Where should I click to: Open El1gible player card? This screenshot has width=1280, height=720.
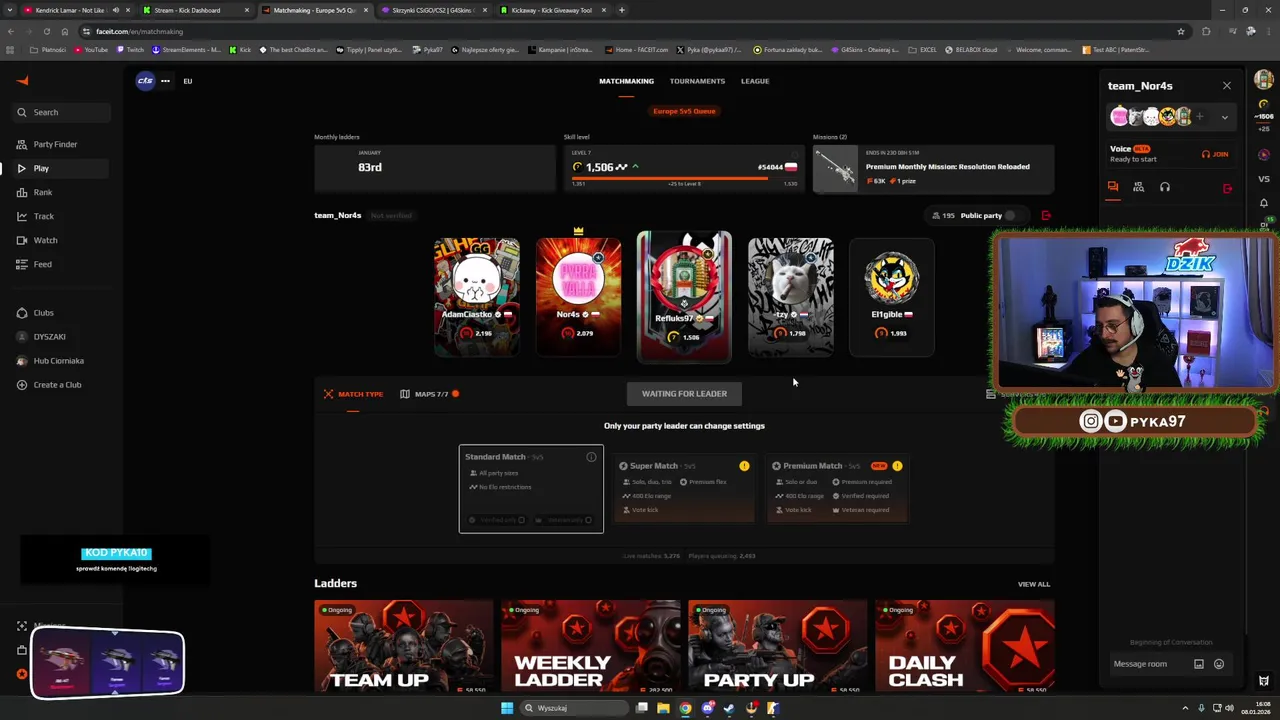click(891, 296)
